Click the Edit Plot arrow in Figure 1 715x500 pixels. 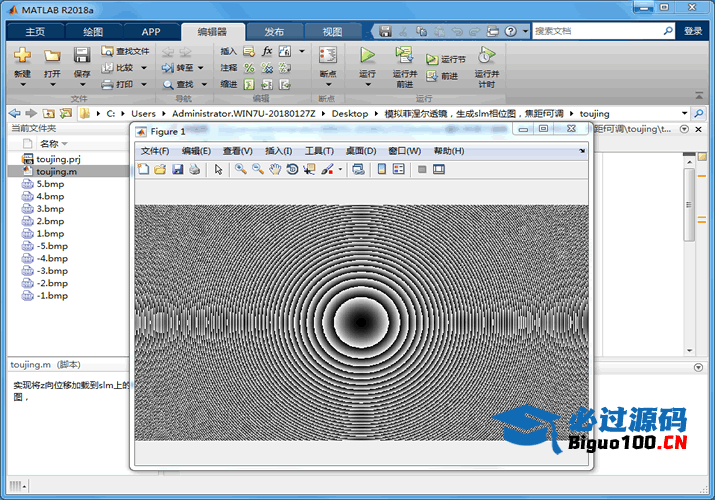(x=218, y=170)
